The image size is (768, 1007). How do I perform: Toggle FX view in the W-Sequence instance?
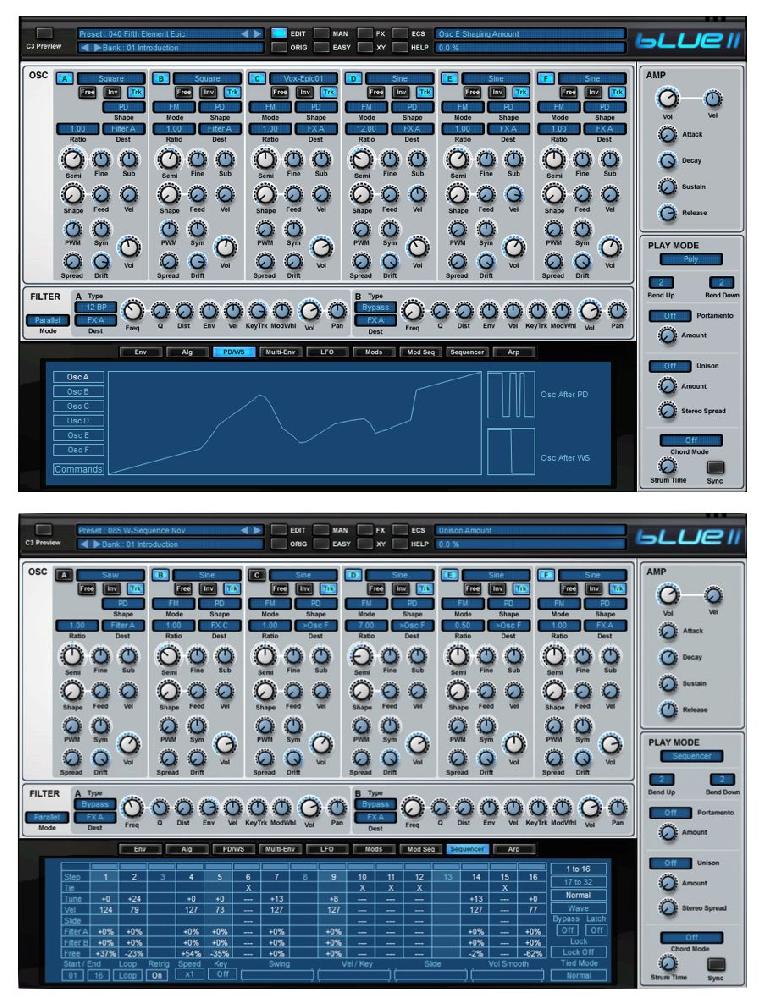tap(365, 530)
